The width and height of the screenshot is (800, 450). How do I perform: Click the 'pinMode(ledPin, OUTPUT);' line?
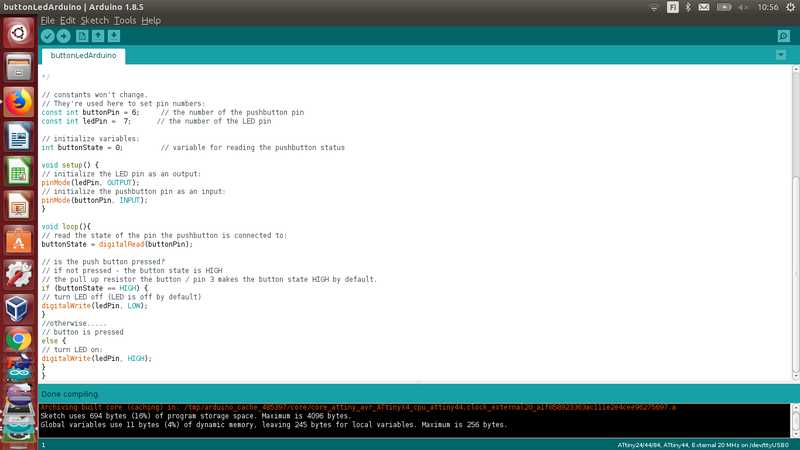tap(90, 183)
